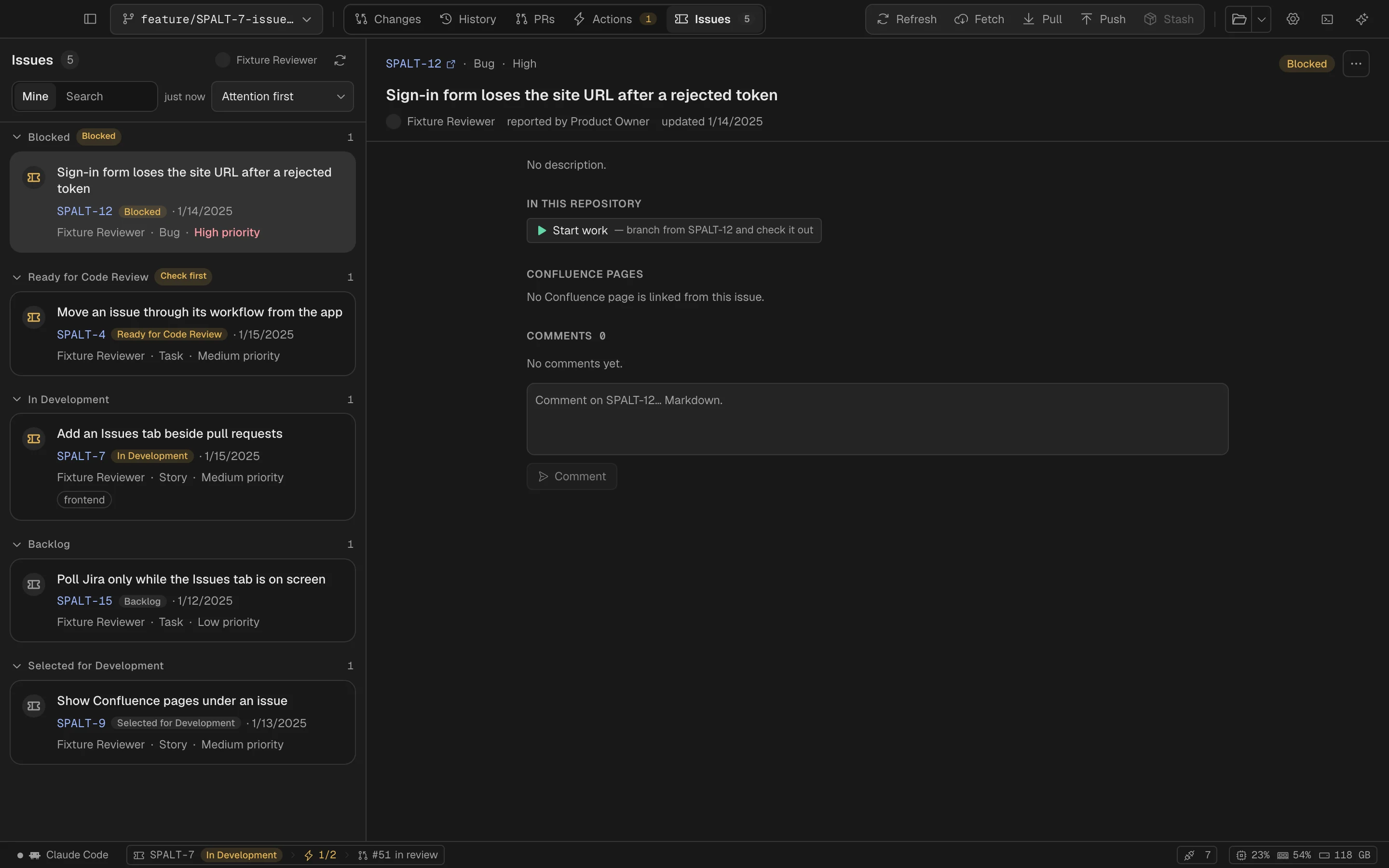The image size is (1389, 868).
Task: Collapse the Blocked group
Action: click(17, 137)
